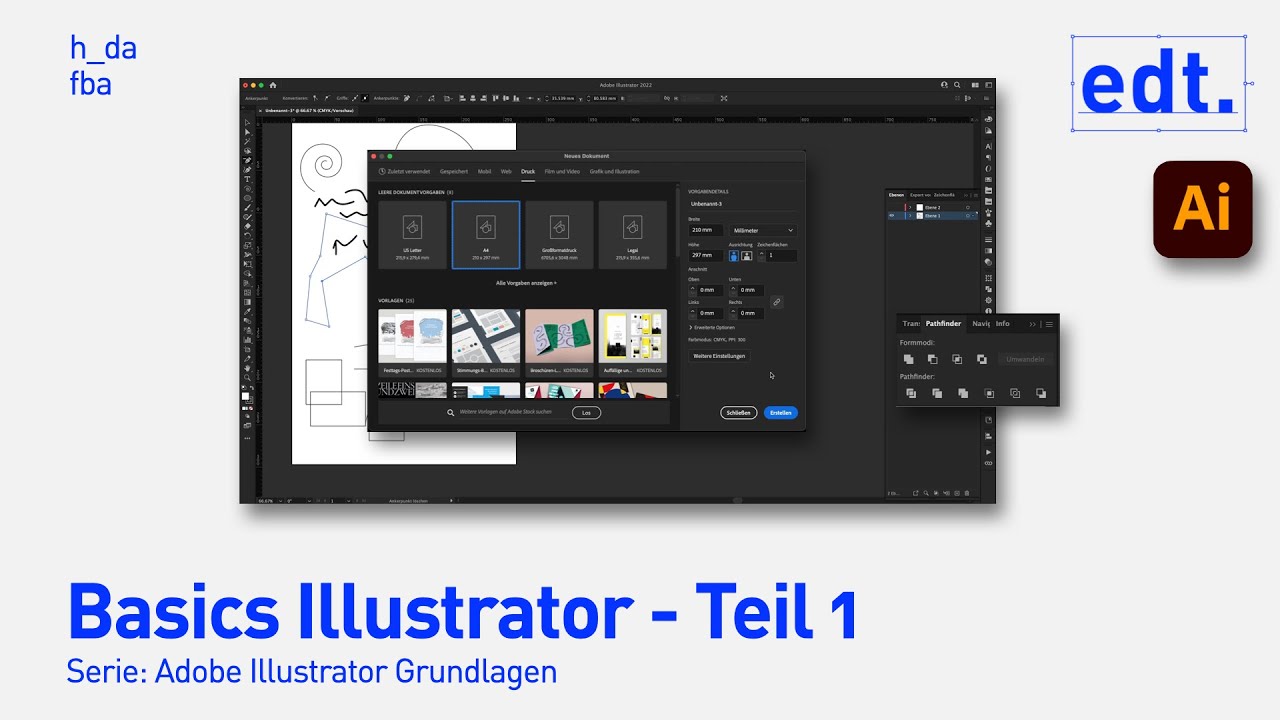Viewport: 1280px width, 720px height.
Task: Select the Legal preset thumbnail
Action: point(633,235)
